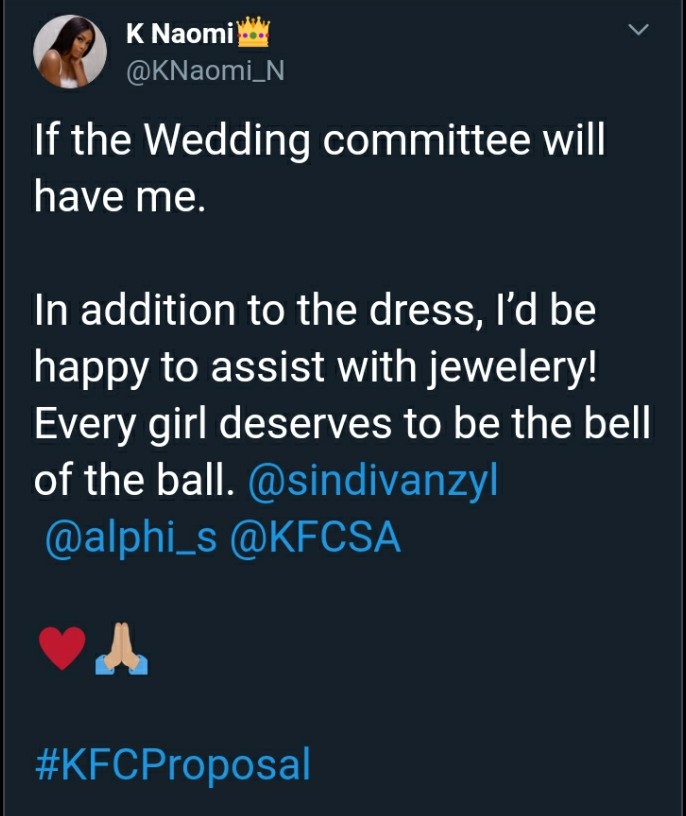Click the "of the ball." text
The width and height of the screenshot is (686, 816).
[134, 480]
